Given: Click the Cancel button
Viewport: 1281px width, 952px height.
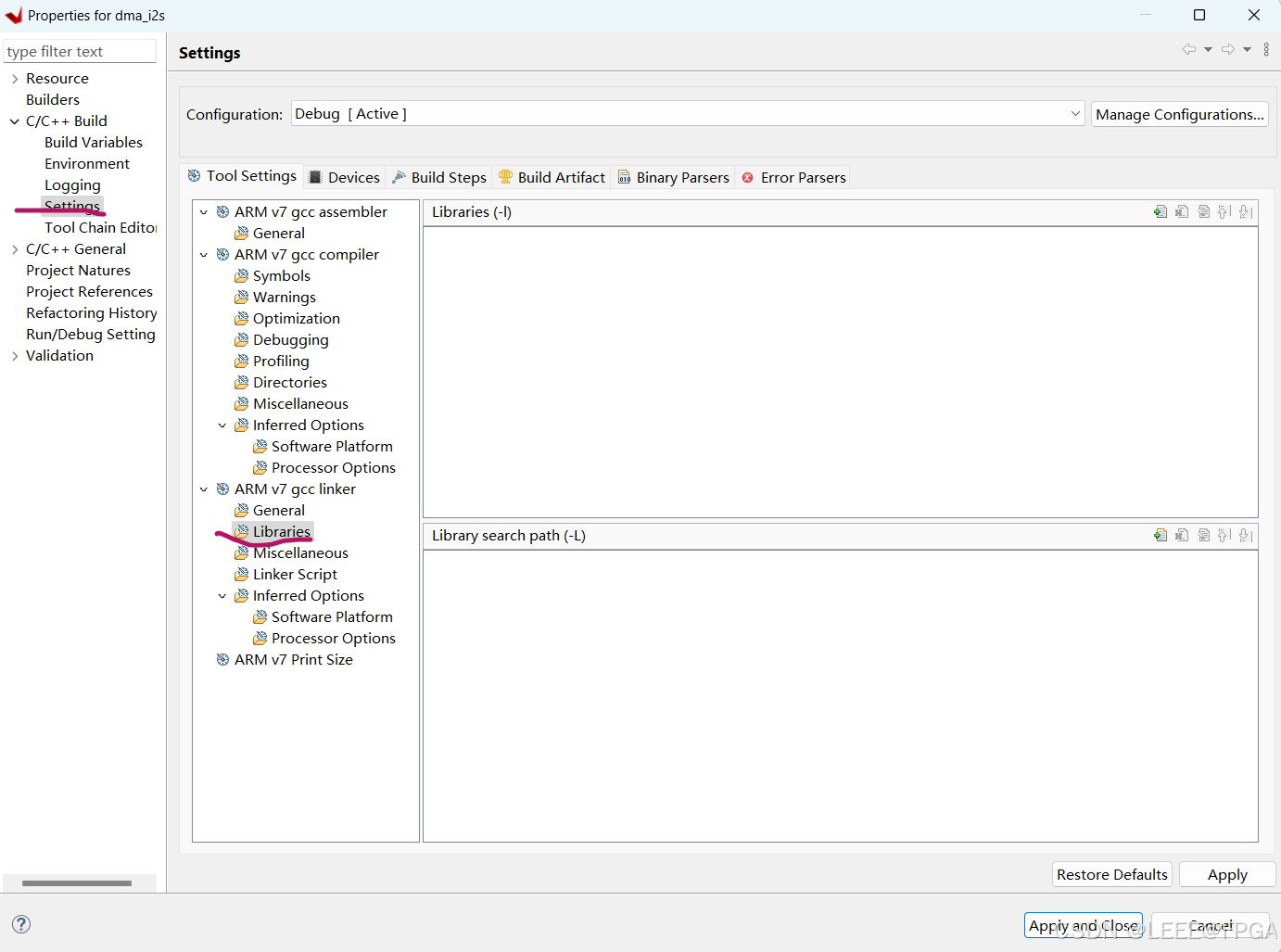Looking at the screenshot, I should (1211, 925).
